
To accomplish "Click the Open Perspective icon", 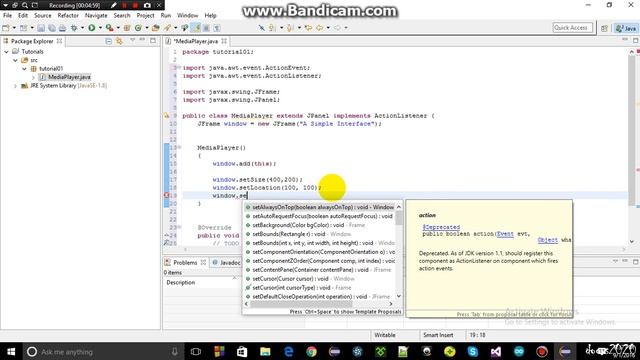I will coord(604,28).
